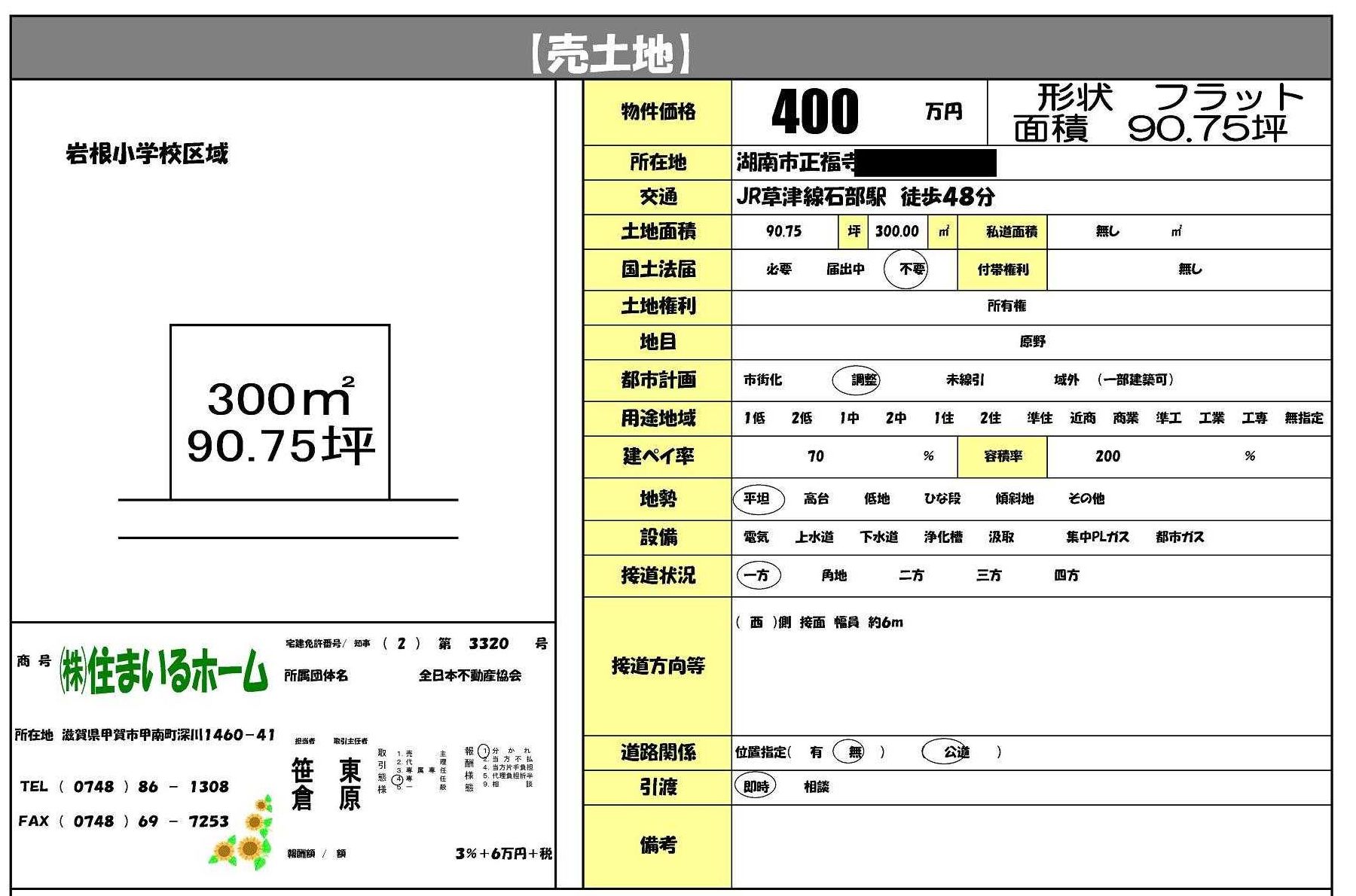The width and height of the screenshot is (1356, 896).
Task: Select the 70 building coverage value
Action: 815,456
